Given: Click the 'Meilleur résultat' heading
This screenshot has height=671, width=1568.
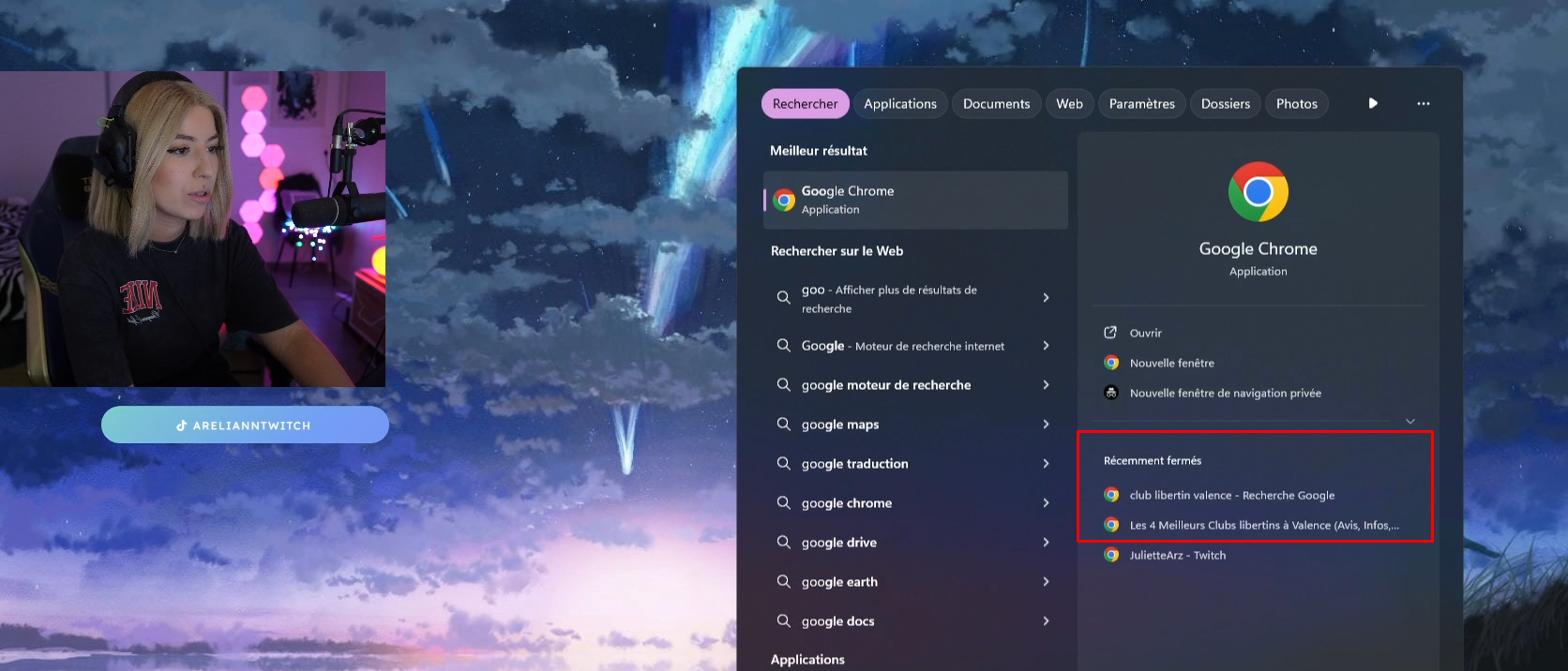Looking at the screenshot, I should click(819, 151).
